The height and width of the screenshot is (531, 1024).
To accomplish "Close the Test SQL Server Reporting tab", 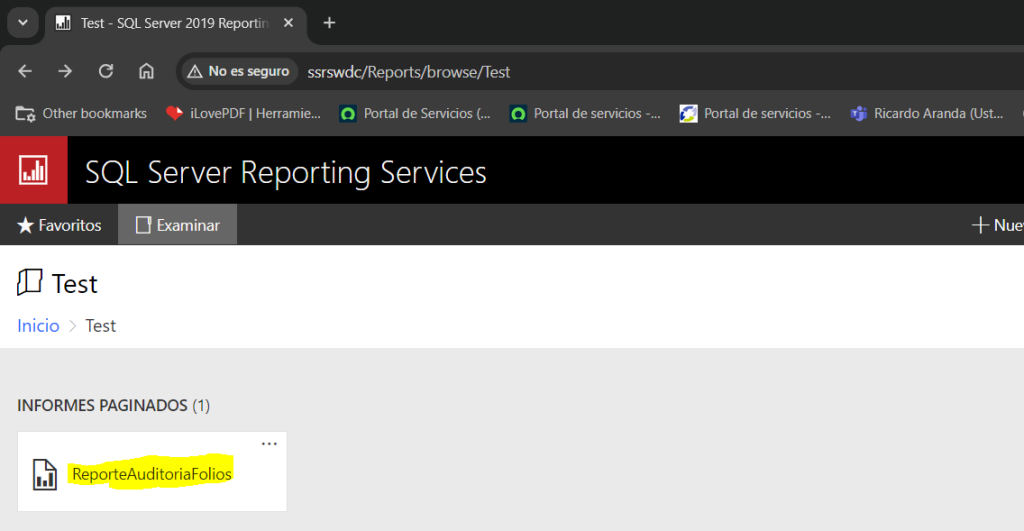I will [x=288, y=23].
